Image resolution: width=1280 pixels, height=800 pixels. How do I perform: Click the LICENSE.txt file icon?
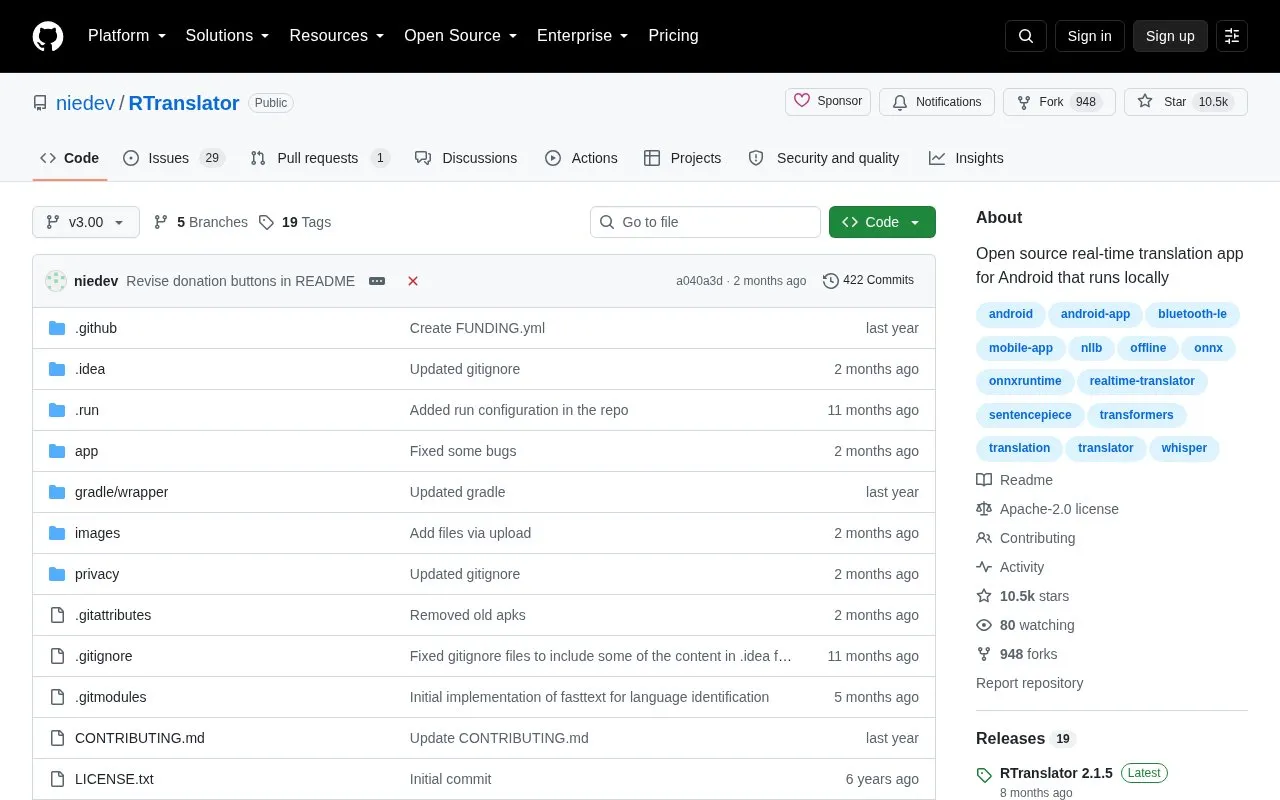click(57, 779)
